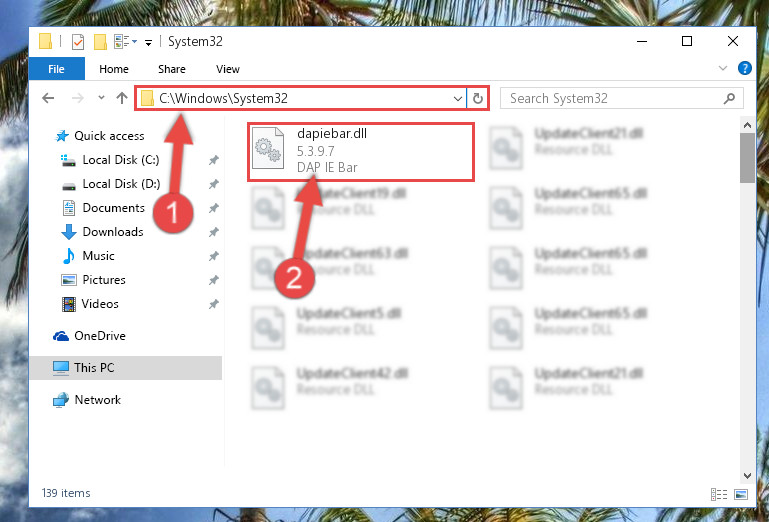Click the Properties icon in Quick Access Toolbar
Screen dimensions: 769x522
77,42
